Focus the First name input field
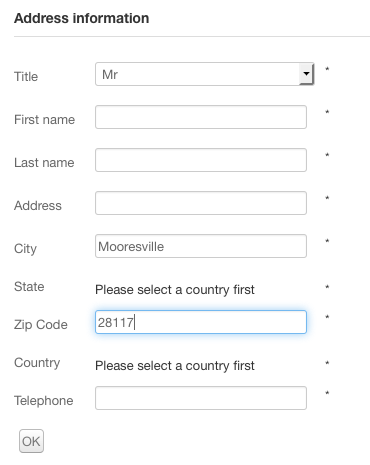This screenshot has height=465, width=370. coord(201,117)
